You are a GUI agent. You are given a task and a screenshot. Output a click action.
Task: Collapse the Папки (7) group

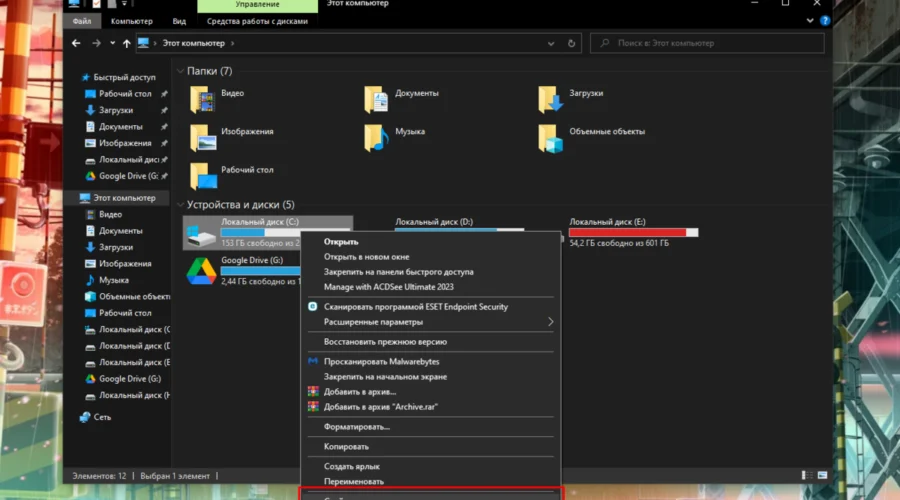pyautogui.click(x=180, y=71)
